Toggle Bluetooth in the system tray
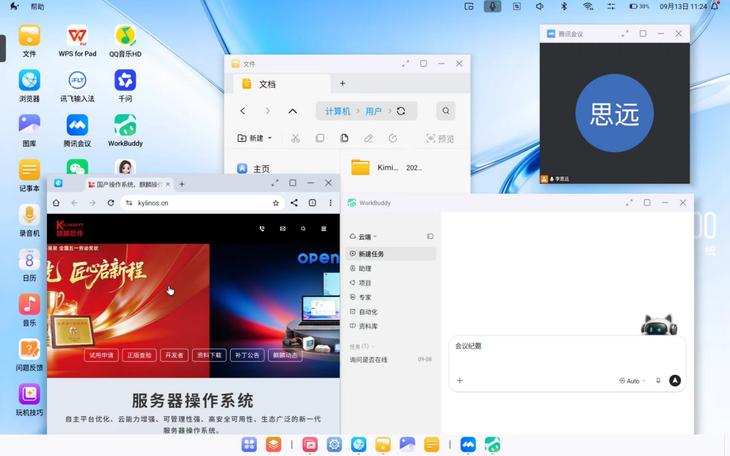The width and height of the screenshot is (730, 456). (x=564, y=7)
